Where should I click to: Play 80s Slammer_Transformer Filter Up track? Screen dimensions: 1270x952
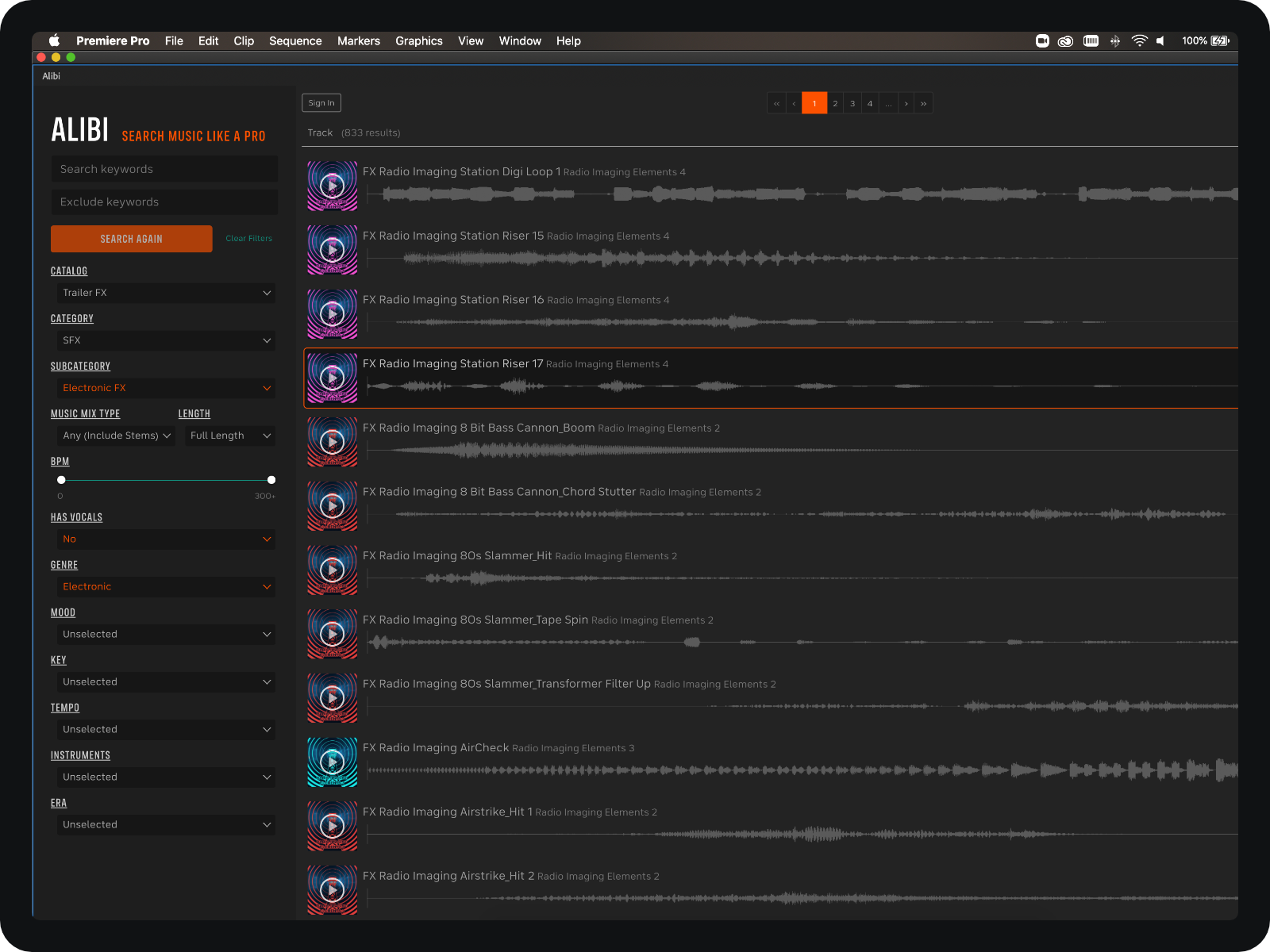[x=333, y=698]
